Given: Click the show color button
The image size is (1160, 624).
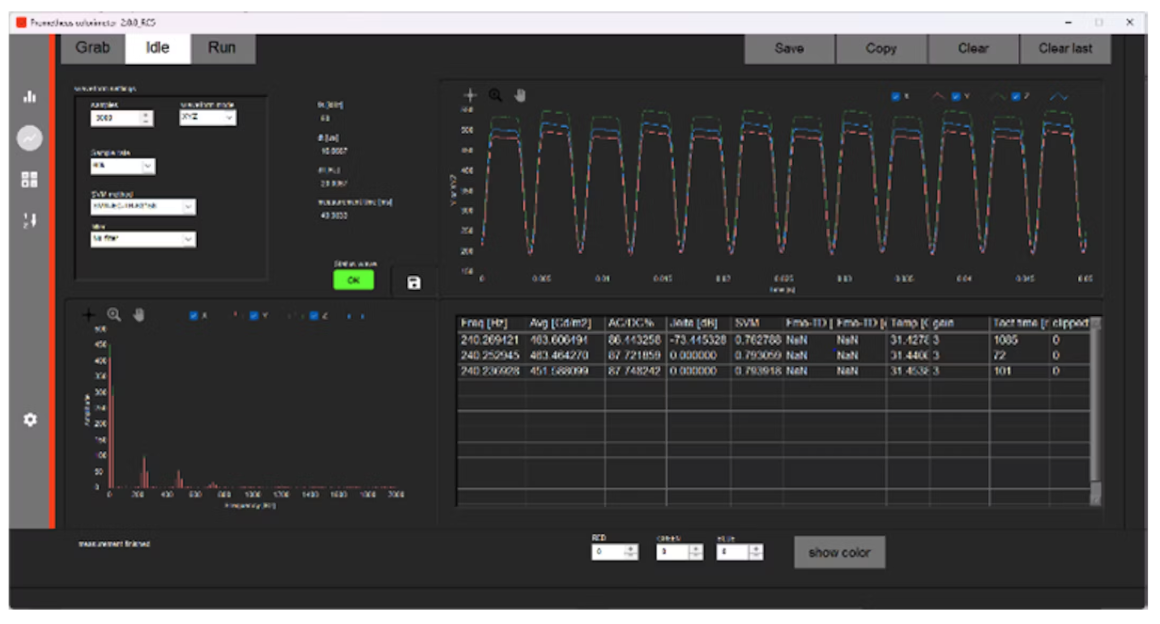Looking at the screenshot, I should coord(839,553).
